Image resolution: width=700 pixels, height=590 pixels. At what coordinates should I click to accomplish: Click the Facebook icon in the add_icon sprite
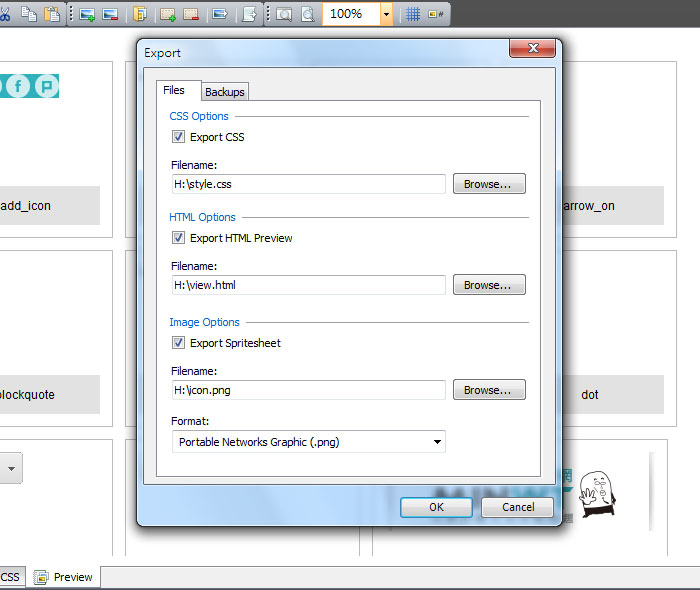[18, 86]
